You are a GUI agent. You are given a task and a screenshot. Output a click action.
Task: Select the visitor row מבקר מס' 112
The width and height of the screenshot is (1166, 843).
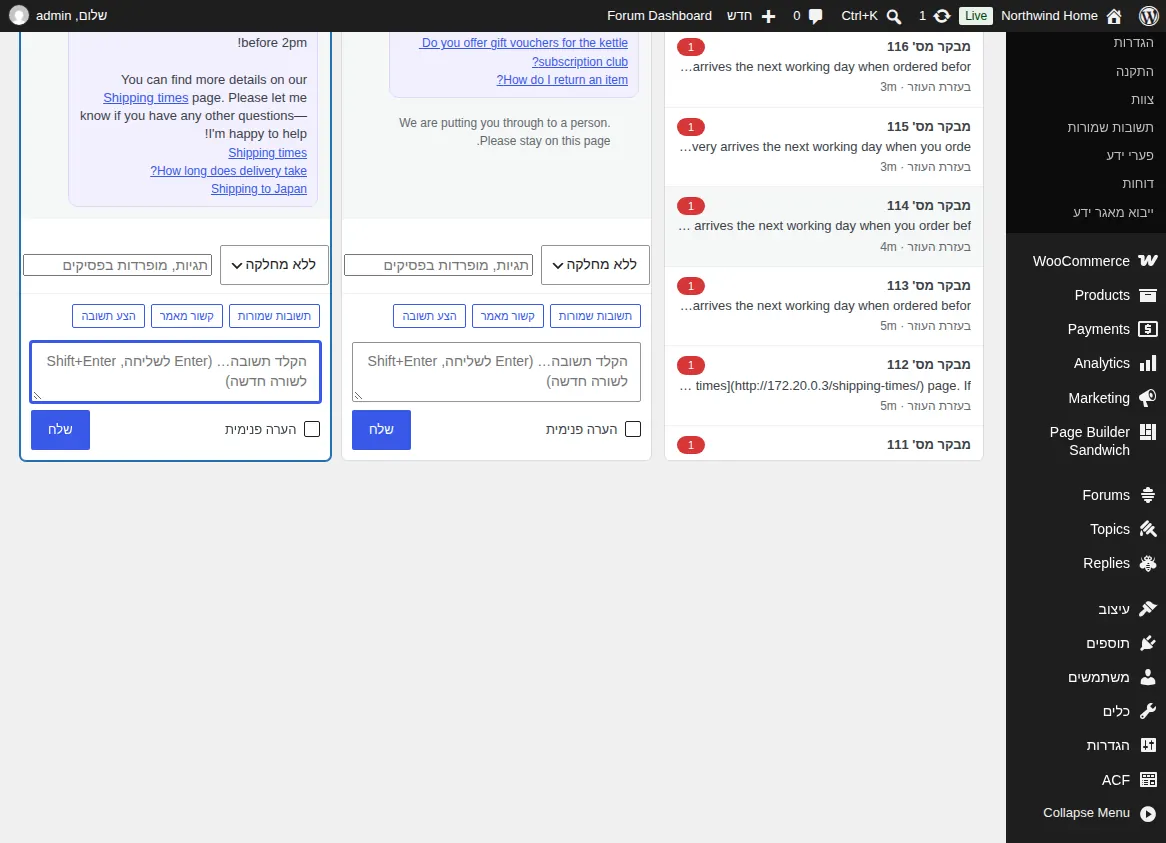[x=824, y=385]
